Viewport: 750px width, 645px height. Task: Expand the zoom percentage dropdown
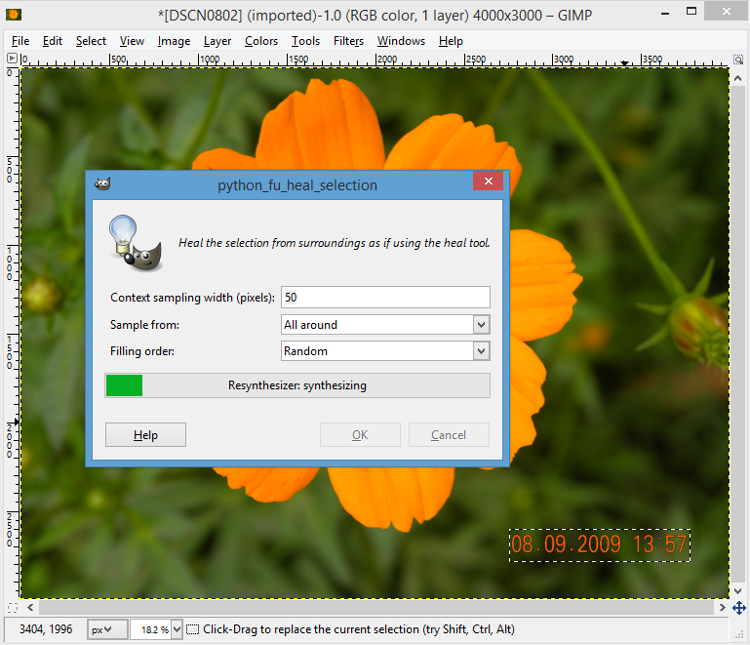tap(177, 629)
